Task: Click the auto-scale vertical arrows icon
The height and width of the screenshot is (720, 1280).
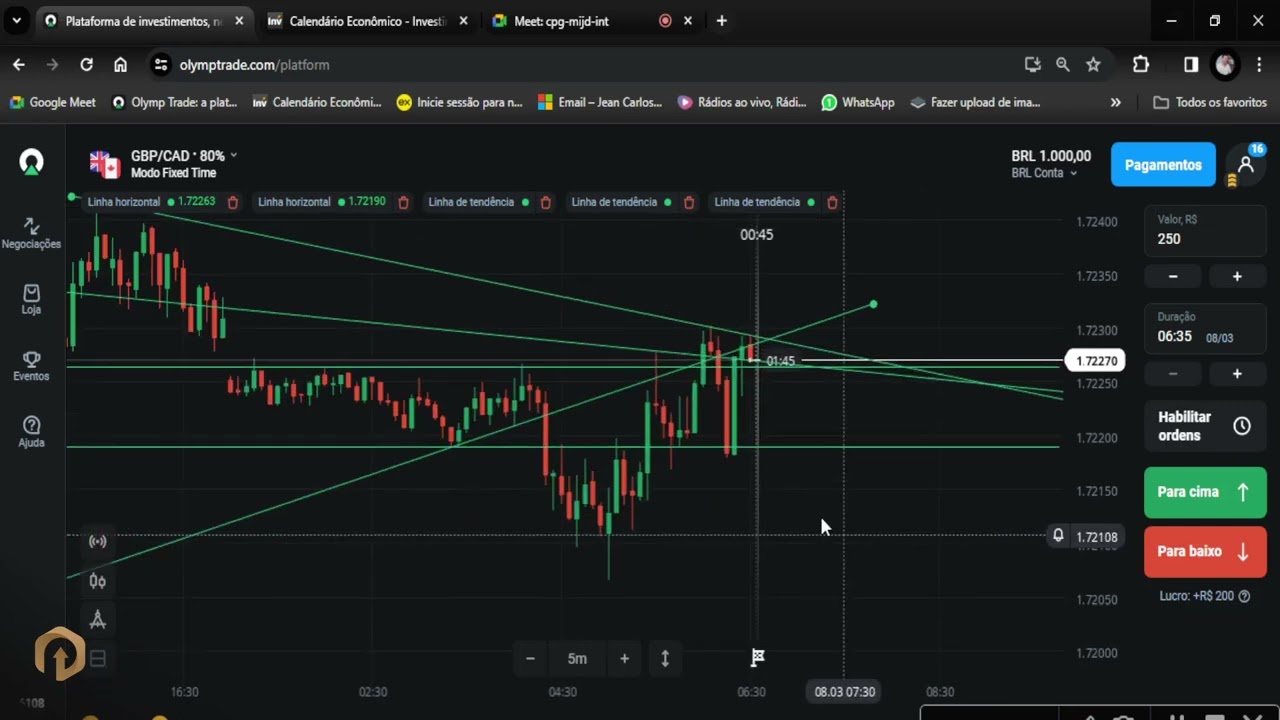Action: [665, 658]
